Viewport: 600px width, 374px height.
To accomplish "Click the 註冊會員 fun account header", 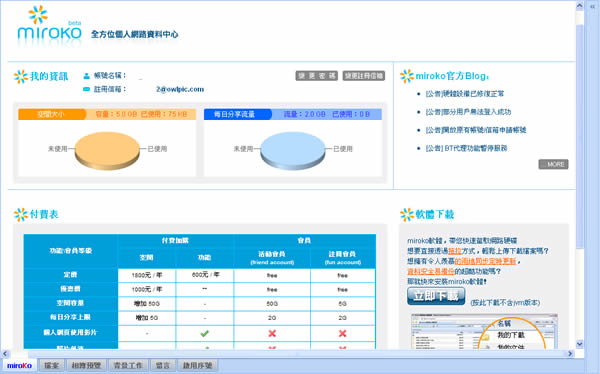I will (342, 258).
